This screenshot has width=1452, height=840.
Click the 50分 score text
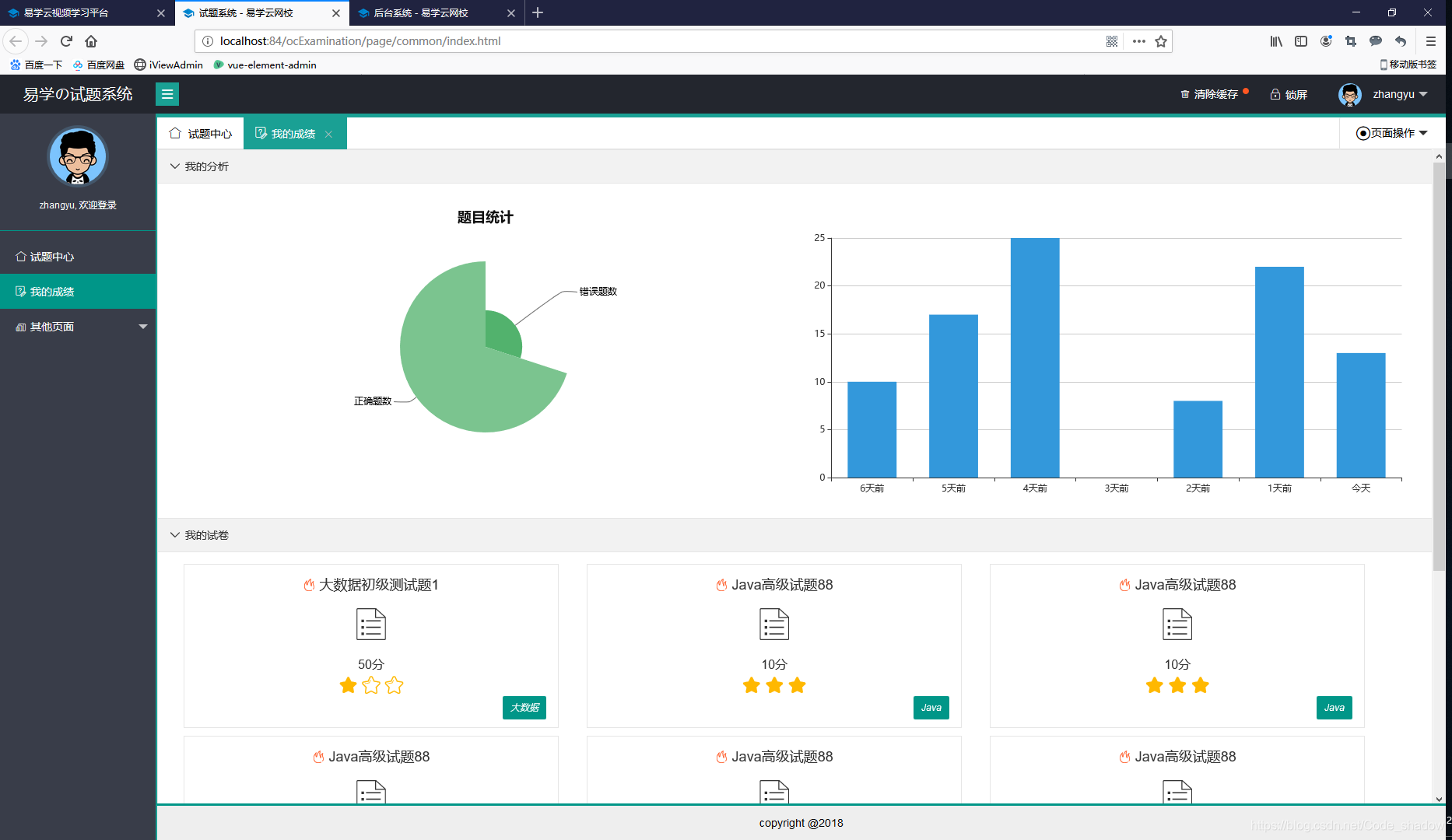tap(371, 664)
